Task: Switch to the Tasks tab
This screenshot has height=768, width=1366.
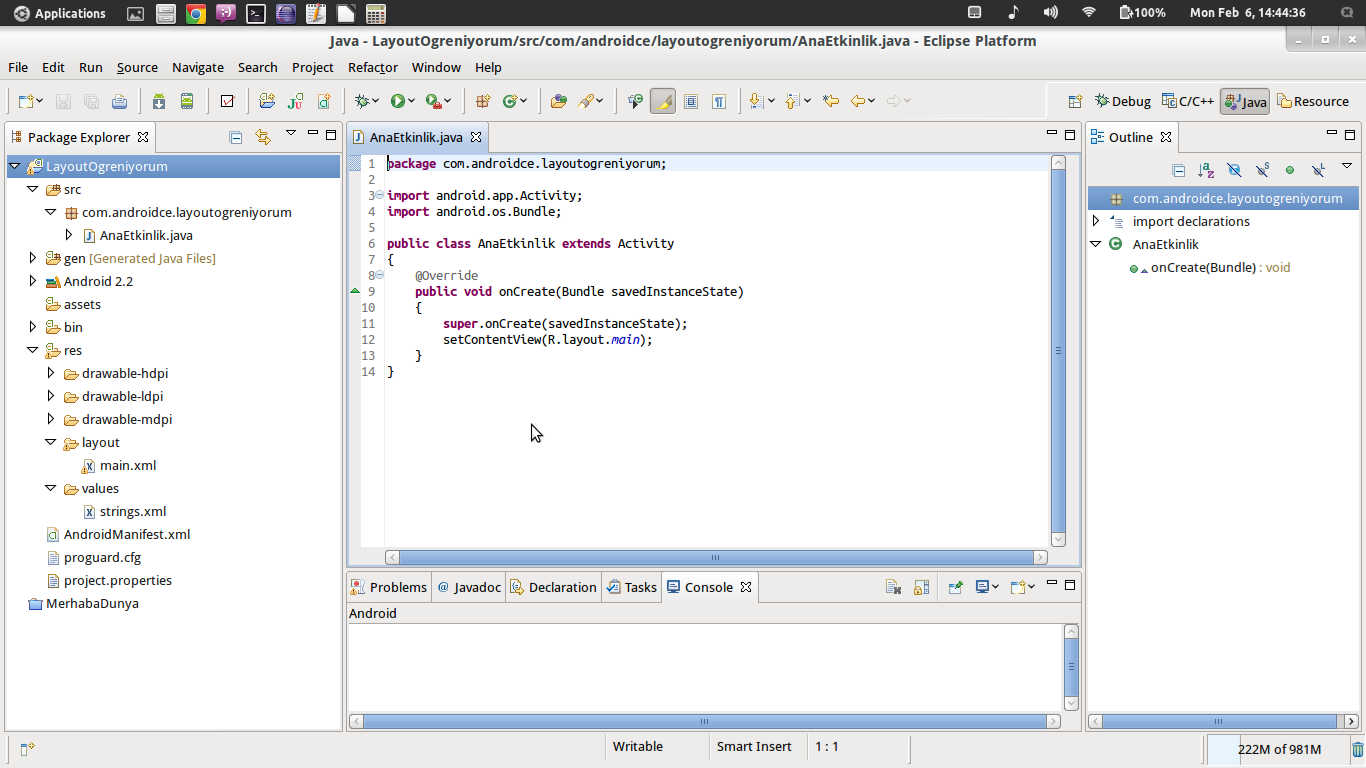Action: coord(632,587)
